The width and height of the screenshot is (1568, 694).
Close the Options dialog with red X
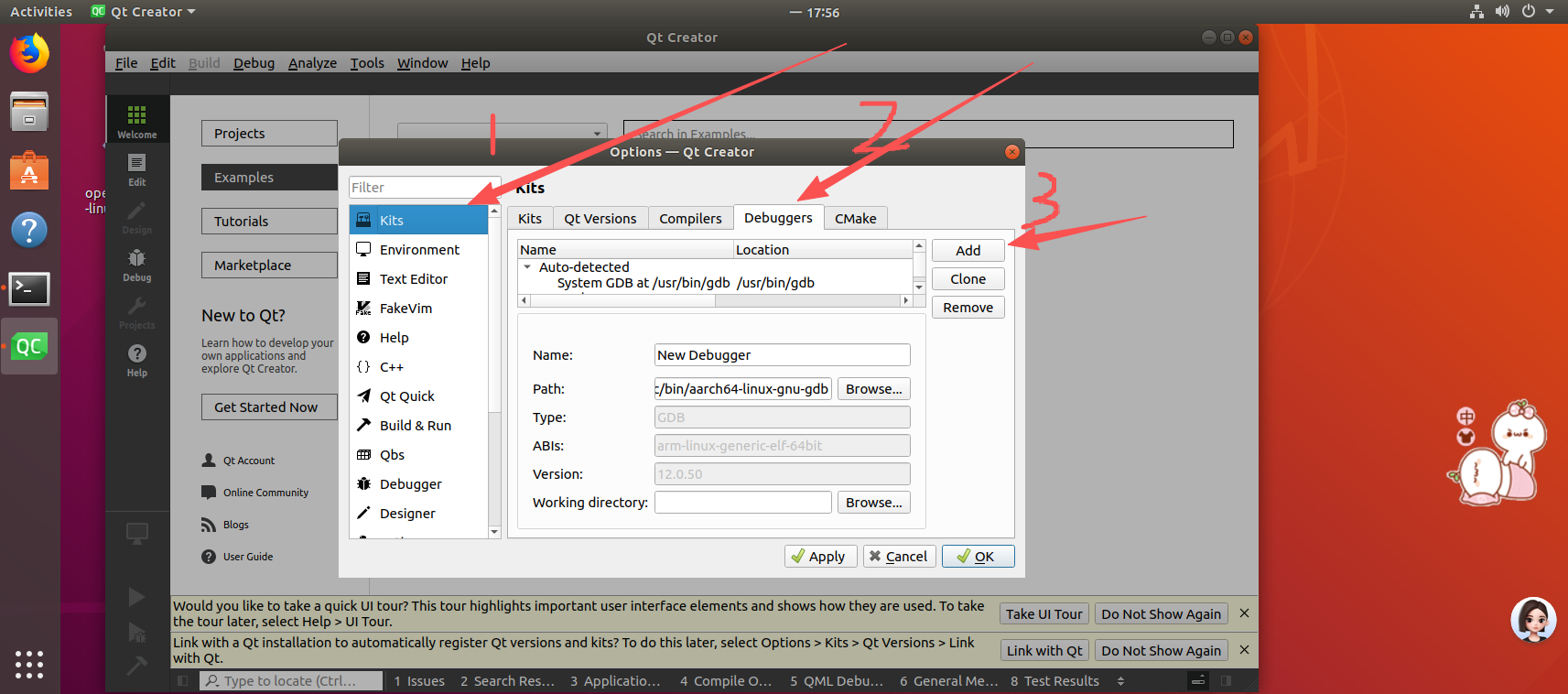coord(1012,152)
